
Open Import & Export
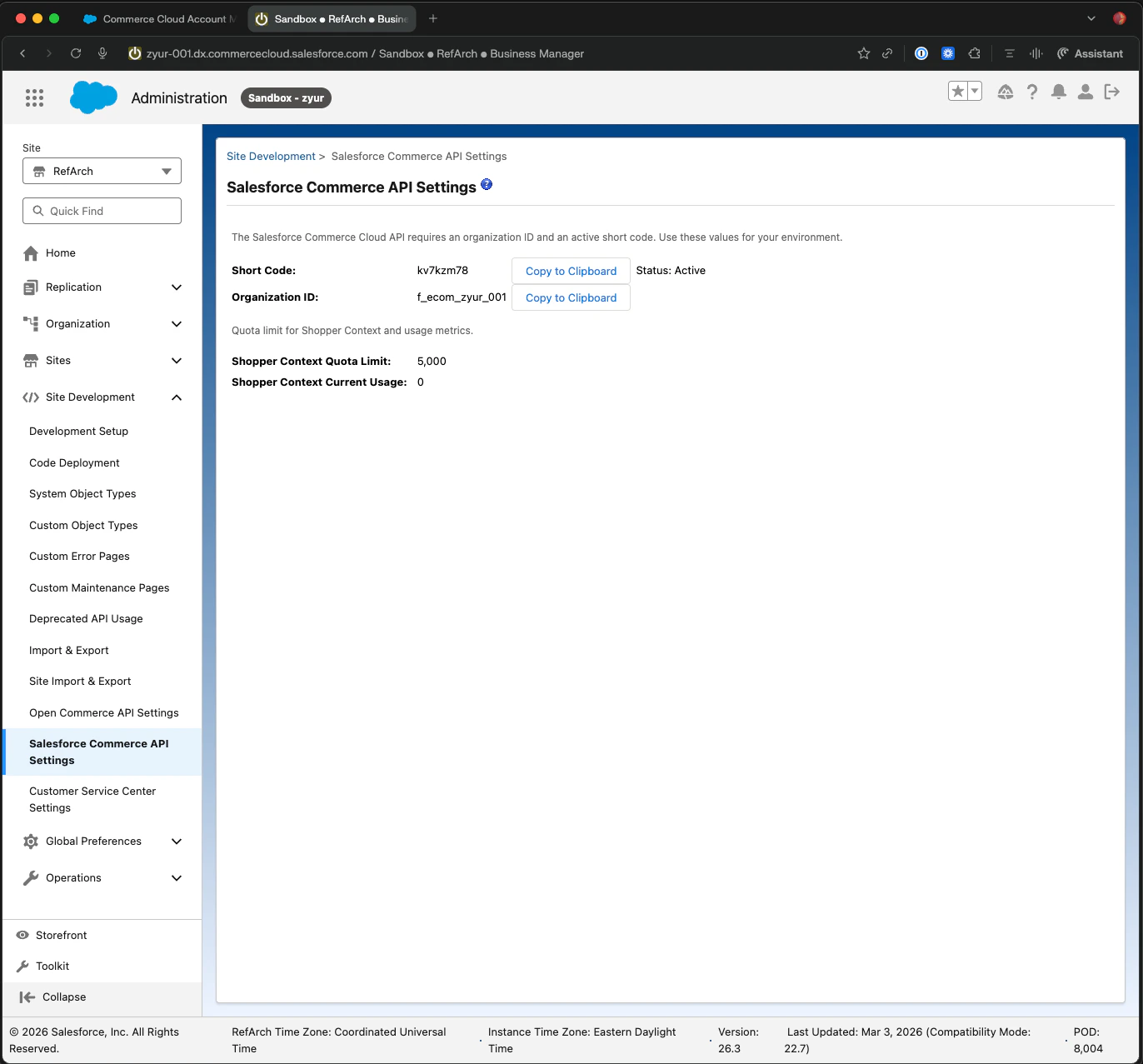pyautogui.click(x=69, y=651)
